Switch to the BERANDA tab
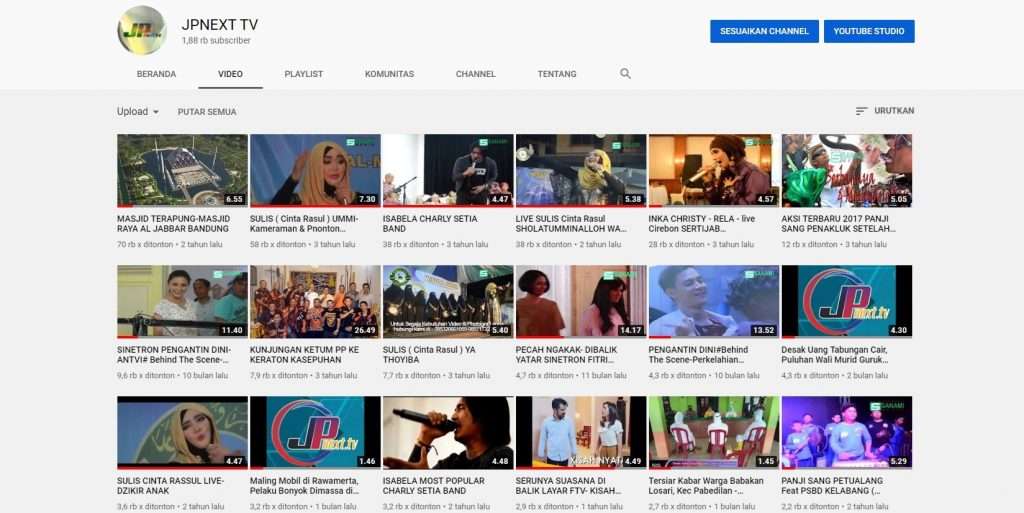This screenshot has width=1024, height=513. [x=156, y=74]
